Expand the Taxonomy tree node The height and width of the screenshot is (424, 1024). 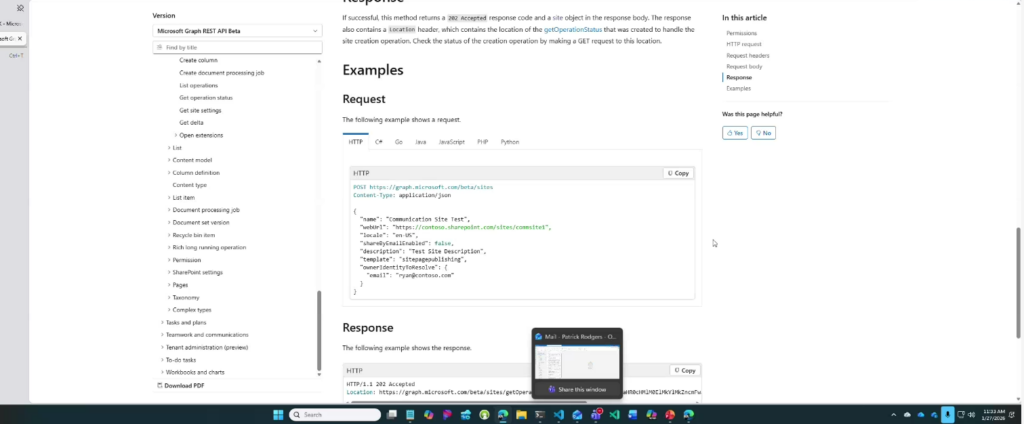coord(169,297)
